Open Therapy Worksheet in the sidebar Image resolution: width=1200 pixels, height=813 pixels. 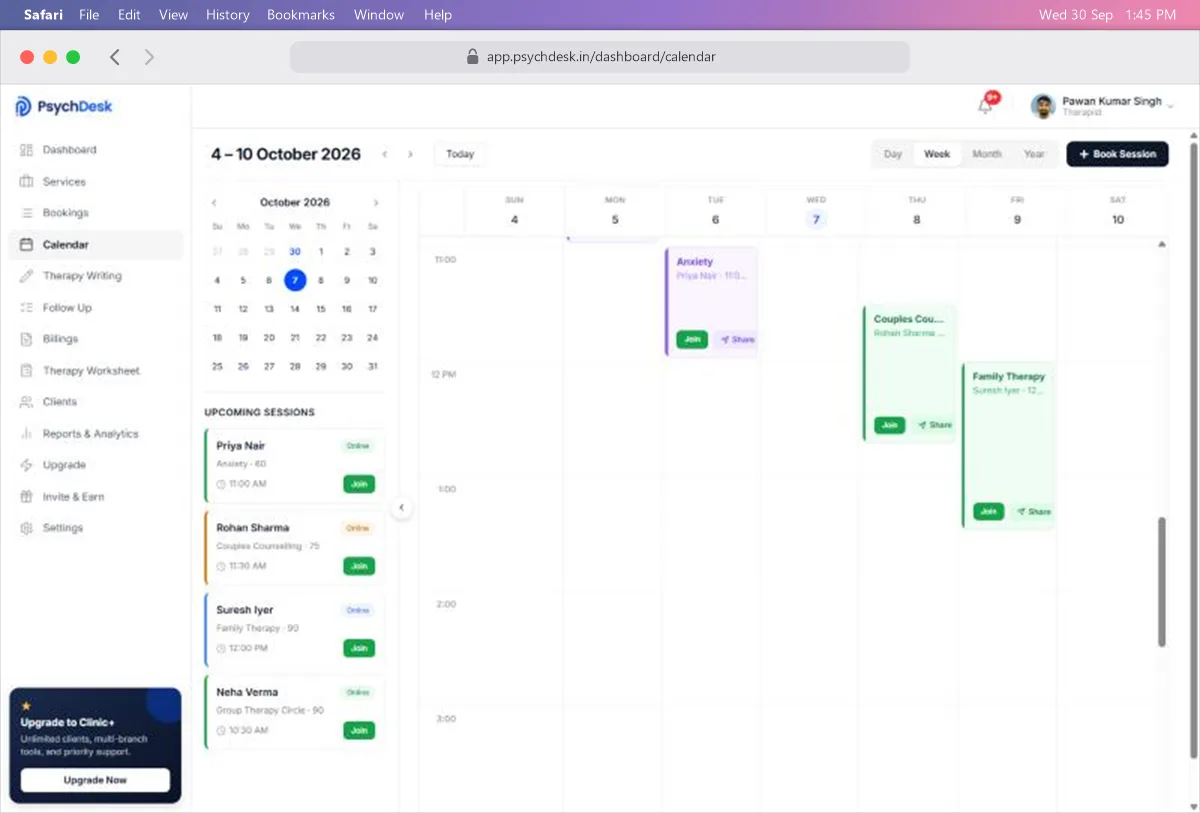point(80,371)
